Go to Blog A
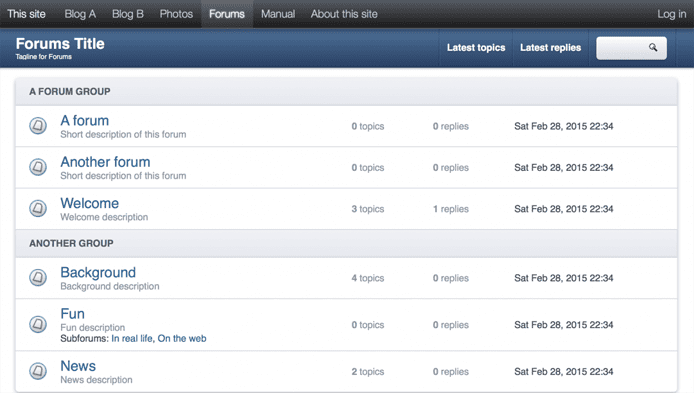The height and width of the screenshot is (393, 694). [80, 14]
